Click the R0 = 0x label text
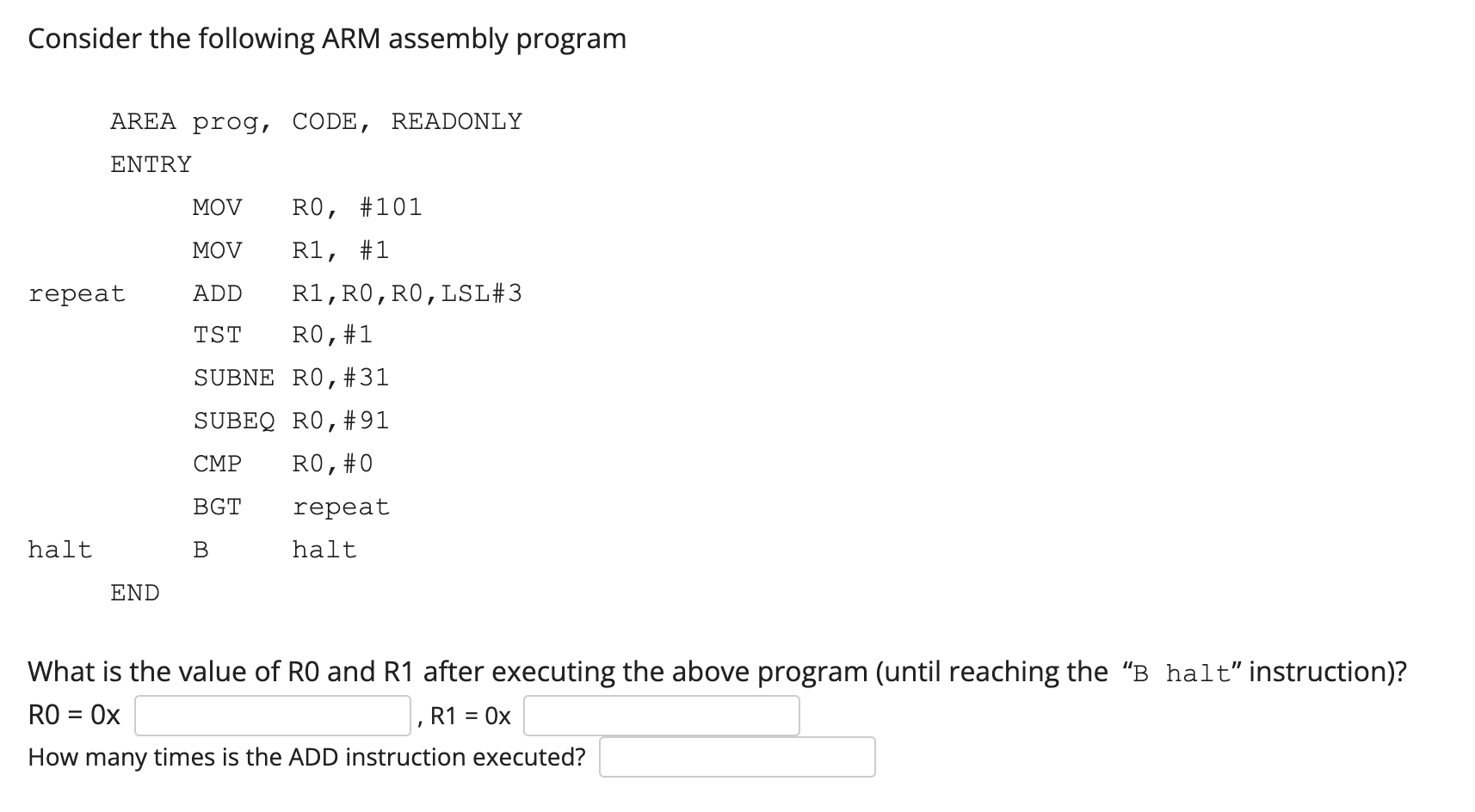 pos(73,713)
